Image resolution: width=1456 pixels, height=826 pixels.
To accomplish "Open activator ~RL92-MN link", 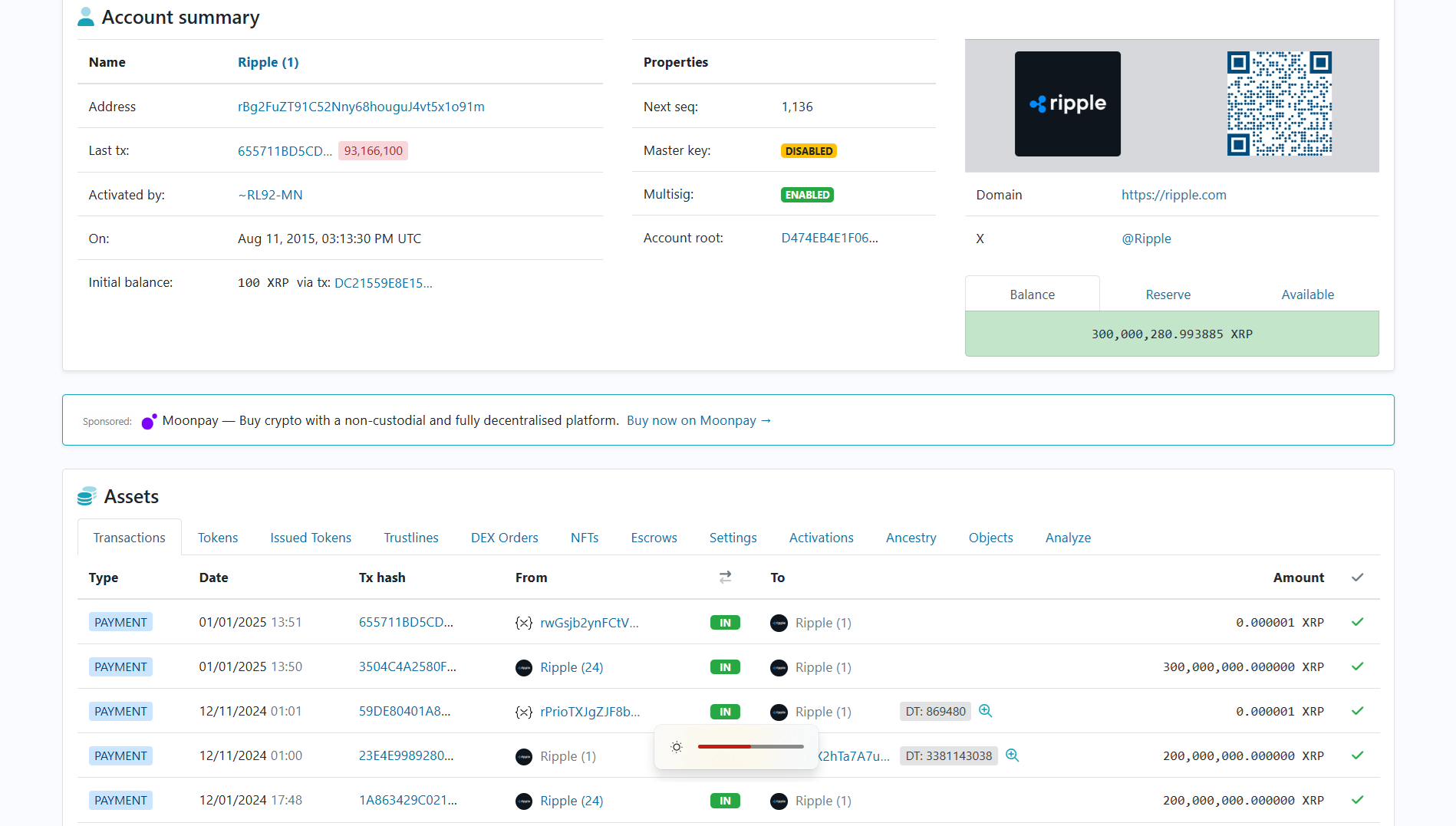I will point(270,195).
